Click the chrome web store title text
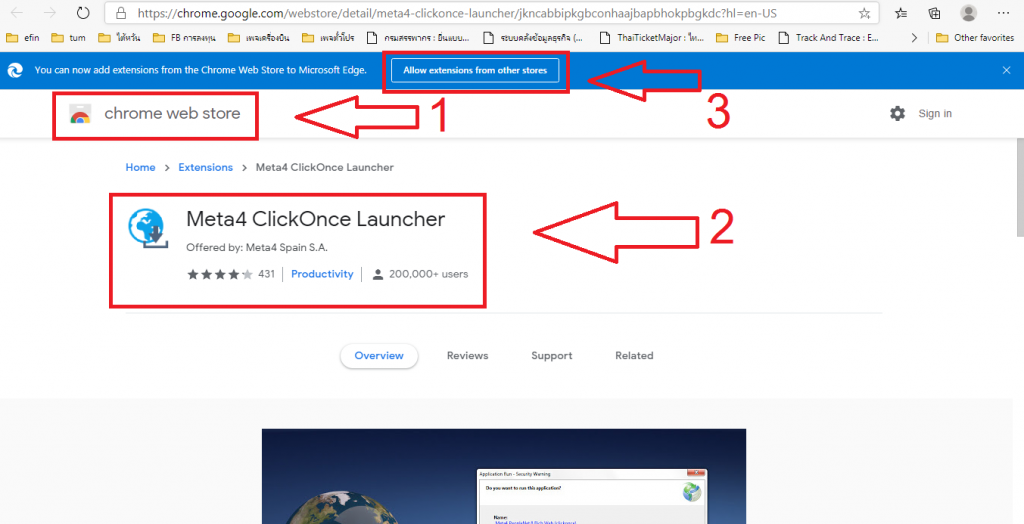This screenshot has width=1024, height=524. tap(172, 114)
